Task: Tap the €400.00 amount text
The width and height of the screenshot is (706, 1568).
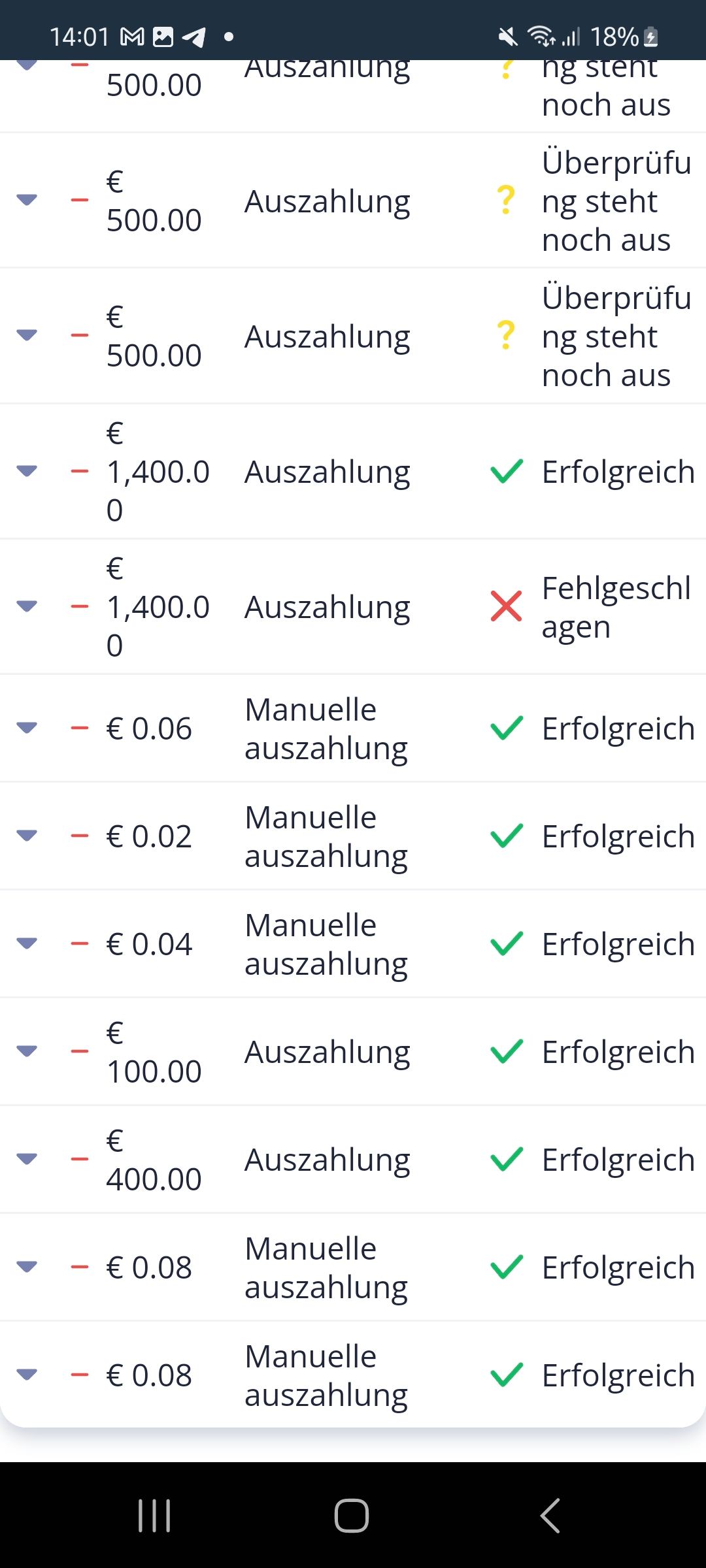Action: click(154, 1160)
